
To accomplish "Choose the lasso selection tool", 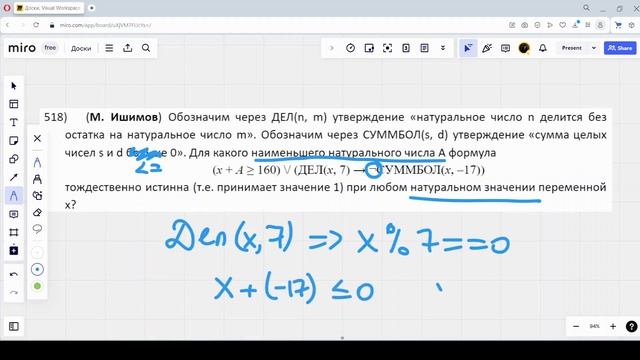I will (37, 229).
